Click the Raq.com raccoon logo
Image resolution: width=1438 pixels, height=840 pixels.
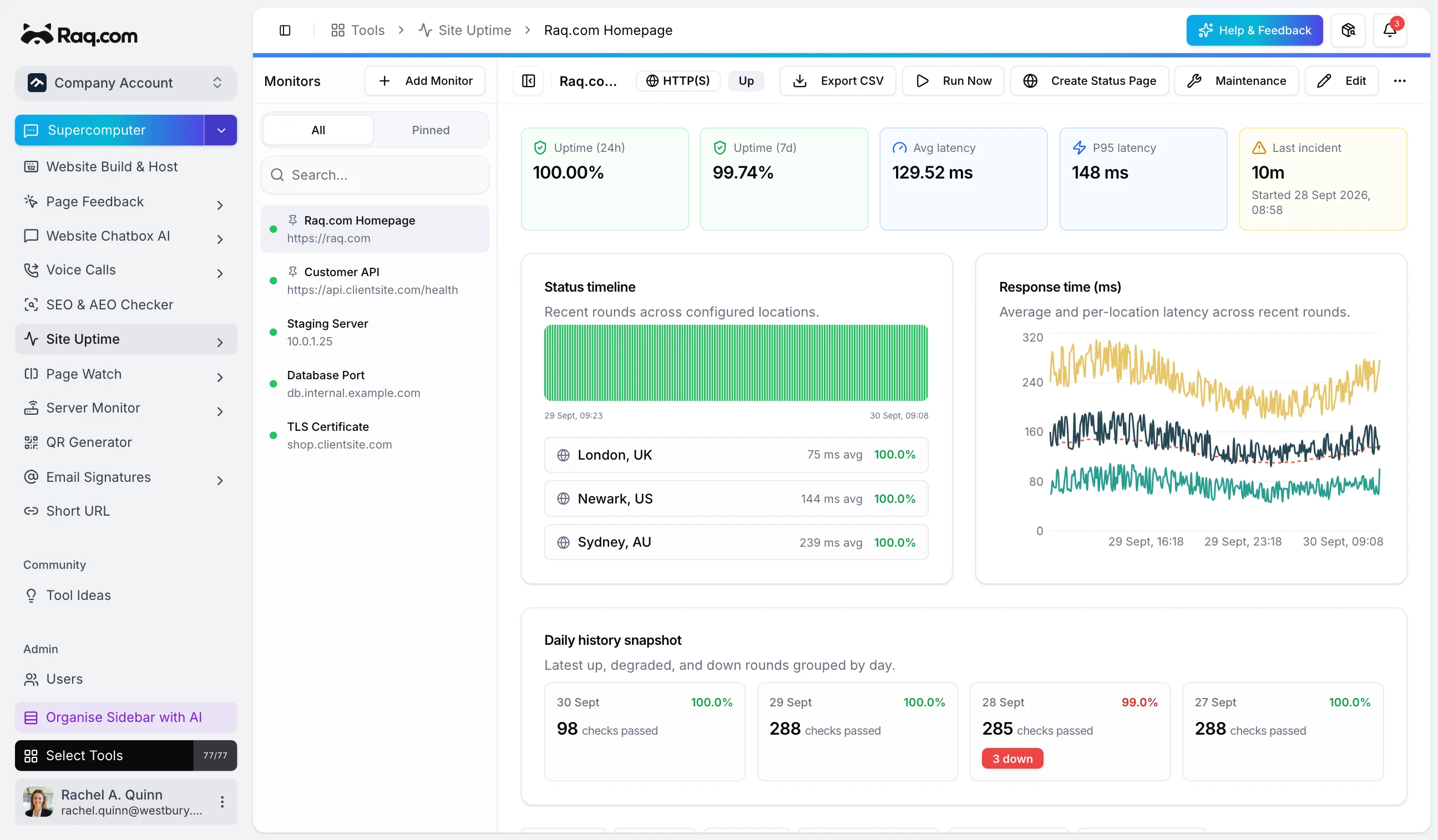(x=79, y=35)
